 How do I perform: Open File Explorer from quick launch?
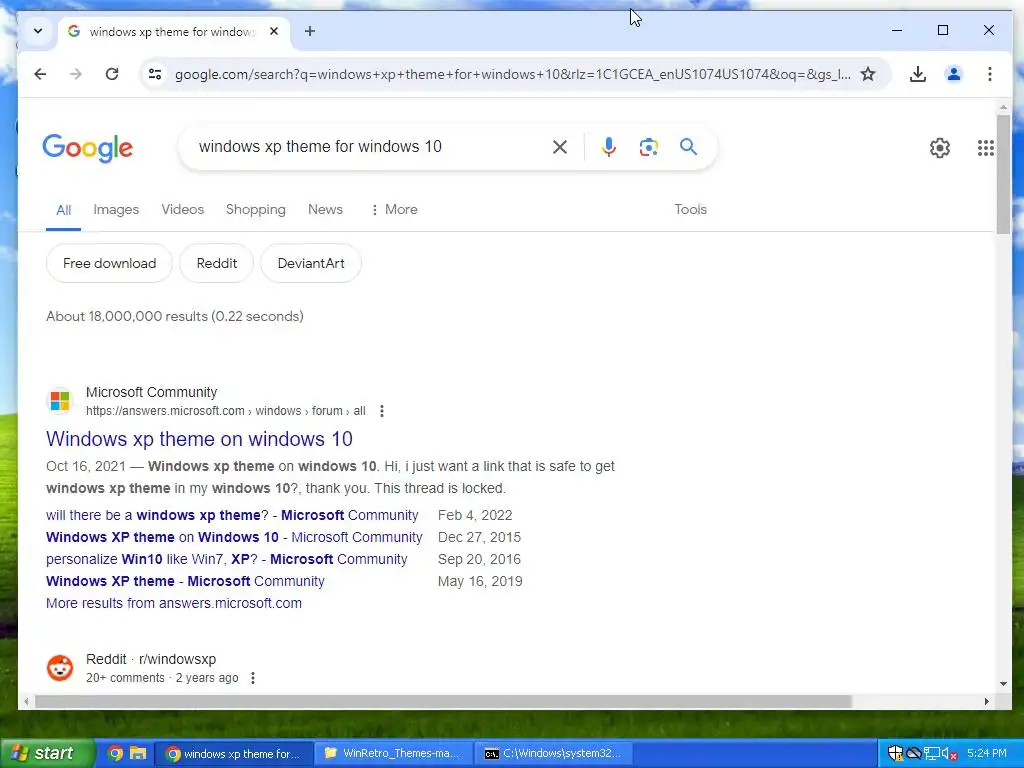point(138,753)
